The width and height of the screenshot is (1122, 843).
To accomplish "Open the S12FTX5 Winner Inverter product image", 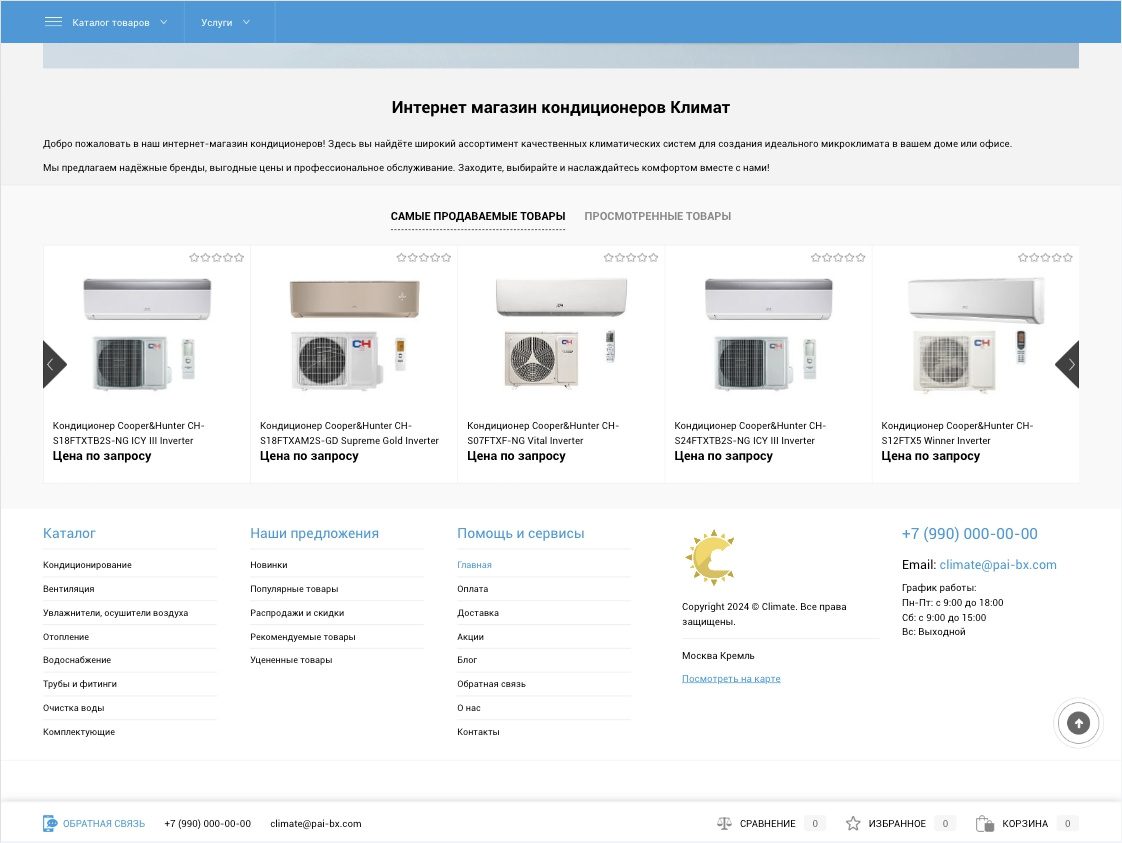I will pos(975,334).
